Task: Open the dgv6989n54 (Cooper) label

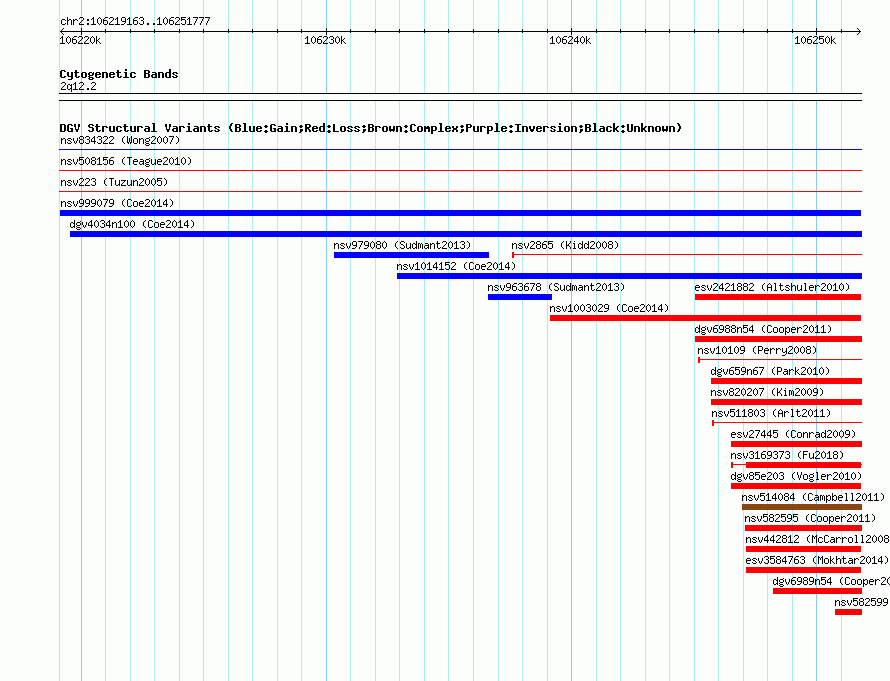Action: pos(831,581)
